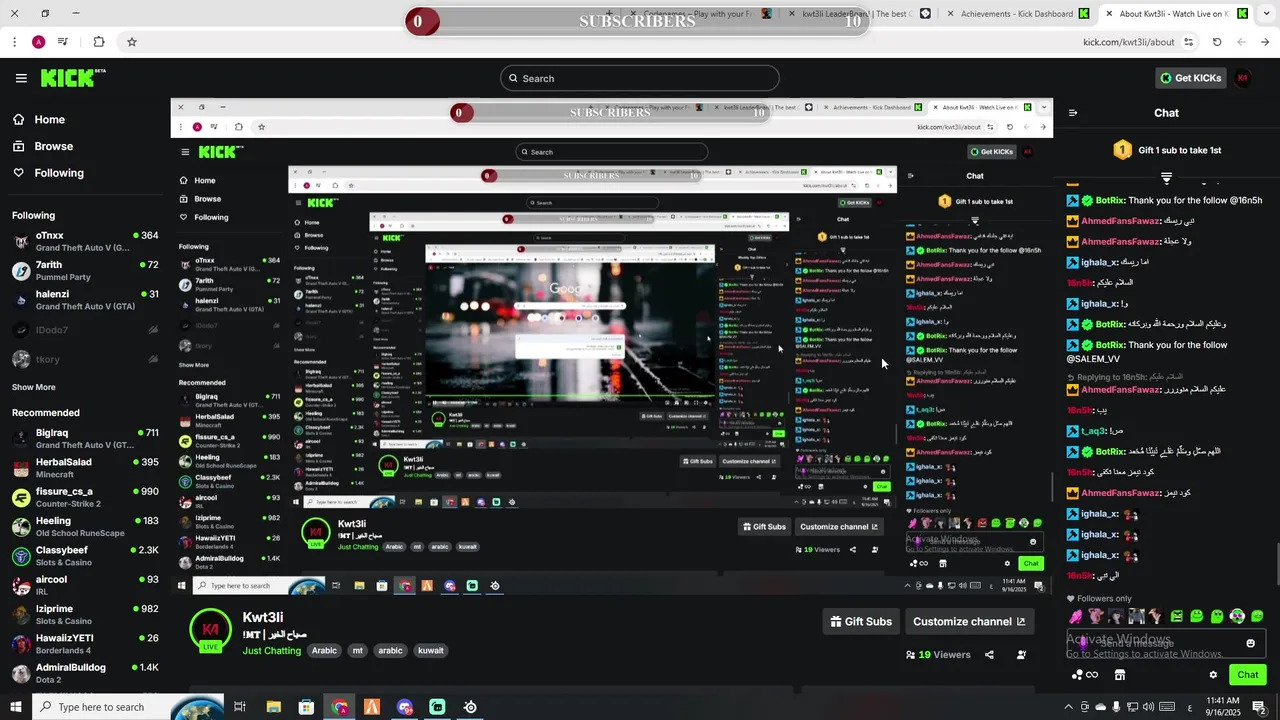This screenshot has height=720, width=1280.
Task: Click the follow user icon next to share
Action: click(1021, 655)
